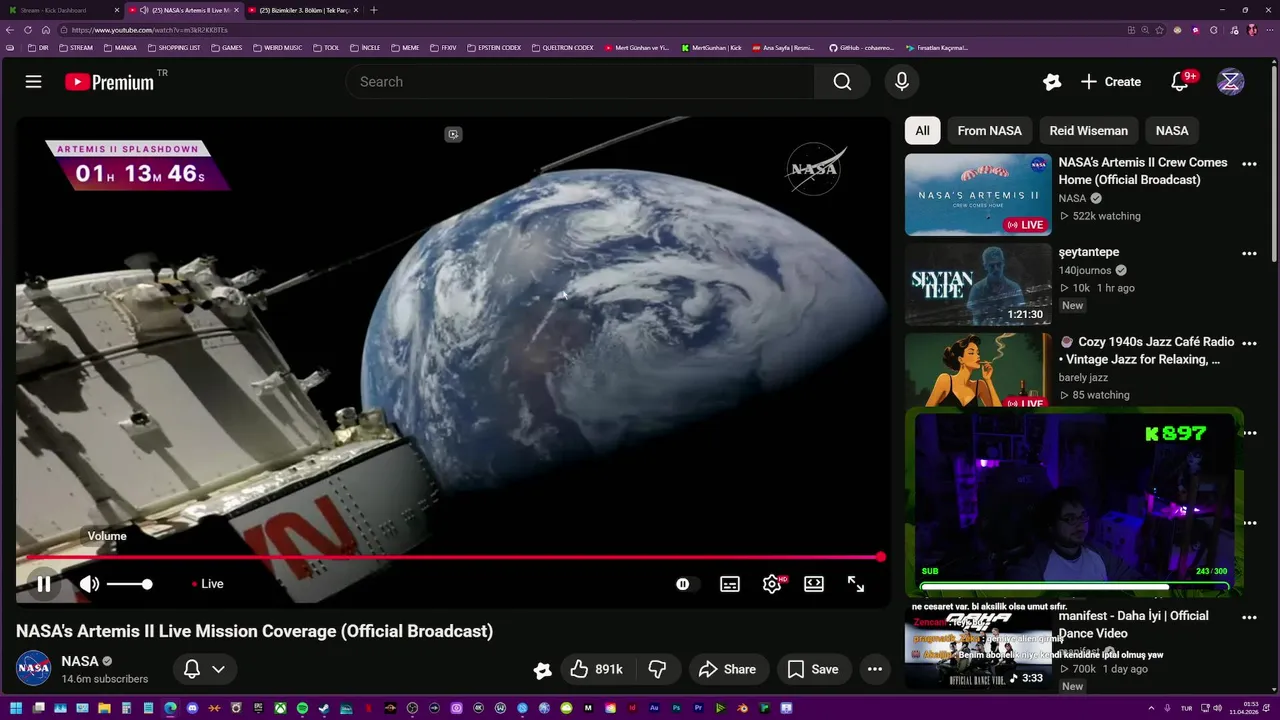This screenshot has height=720, width=1280.
Task: Select the All filter chip
Action: click(x=922, y=131)
